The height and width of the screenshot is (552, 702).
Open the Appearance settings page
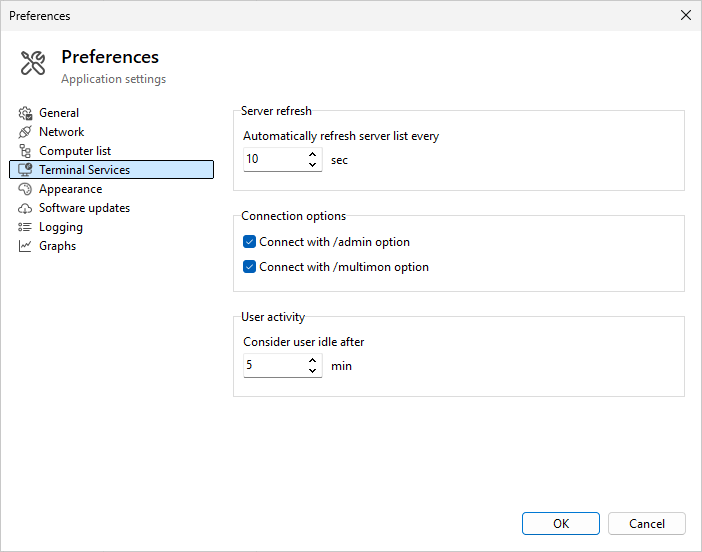[x=70, y=189]
